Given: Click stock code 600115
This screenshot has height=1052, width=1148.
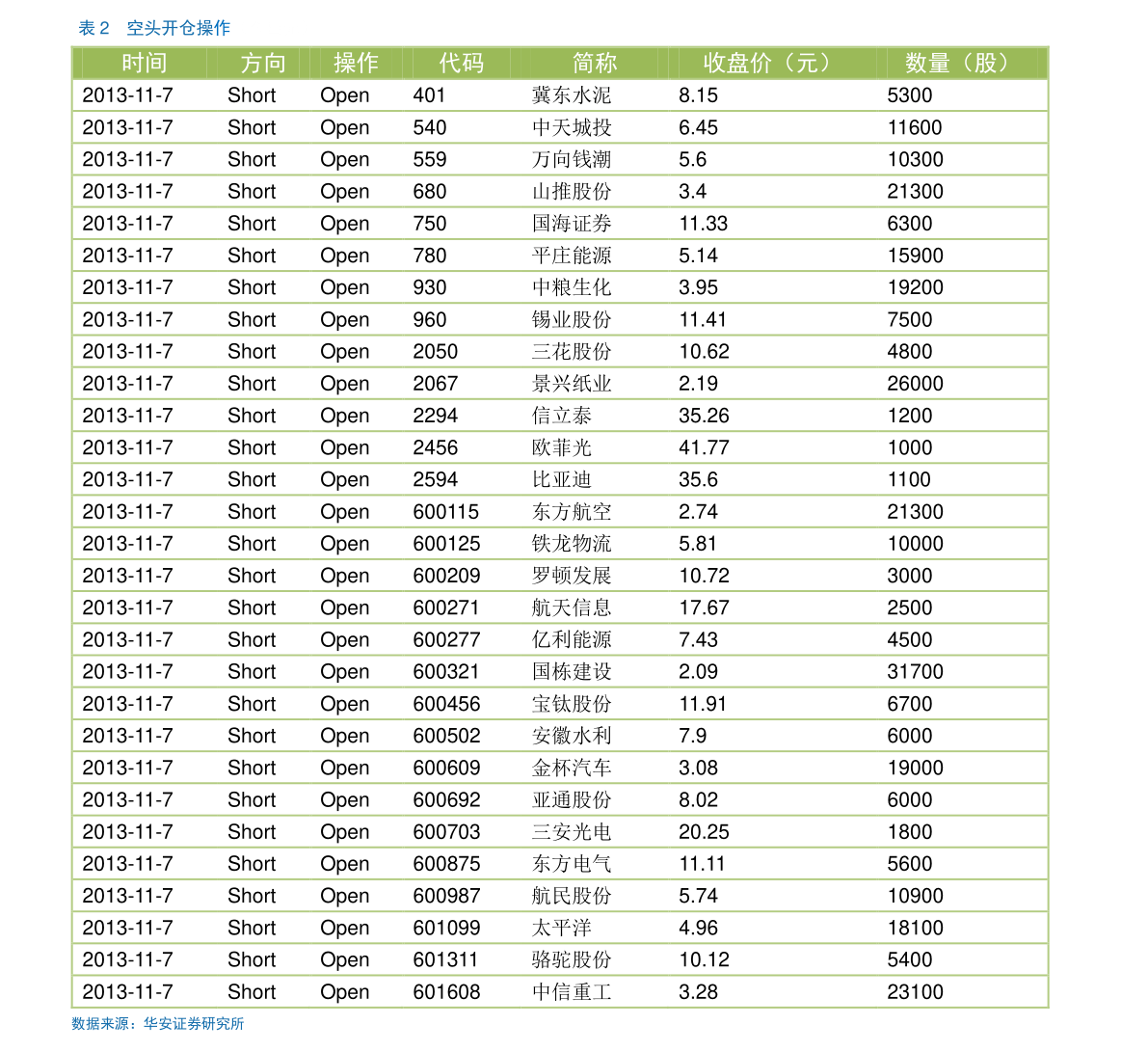Looking at the screenshot, I should click(446, 511).
